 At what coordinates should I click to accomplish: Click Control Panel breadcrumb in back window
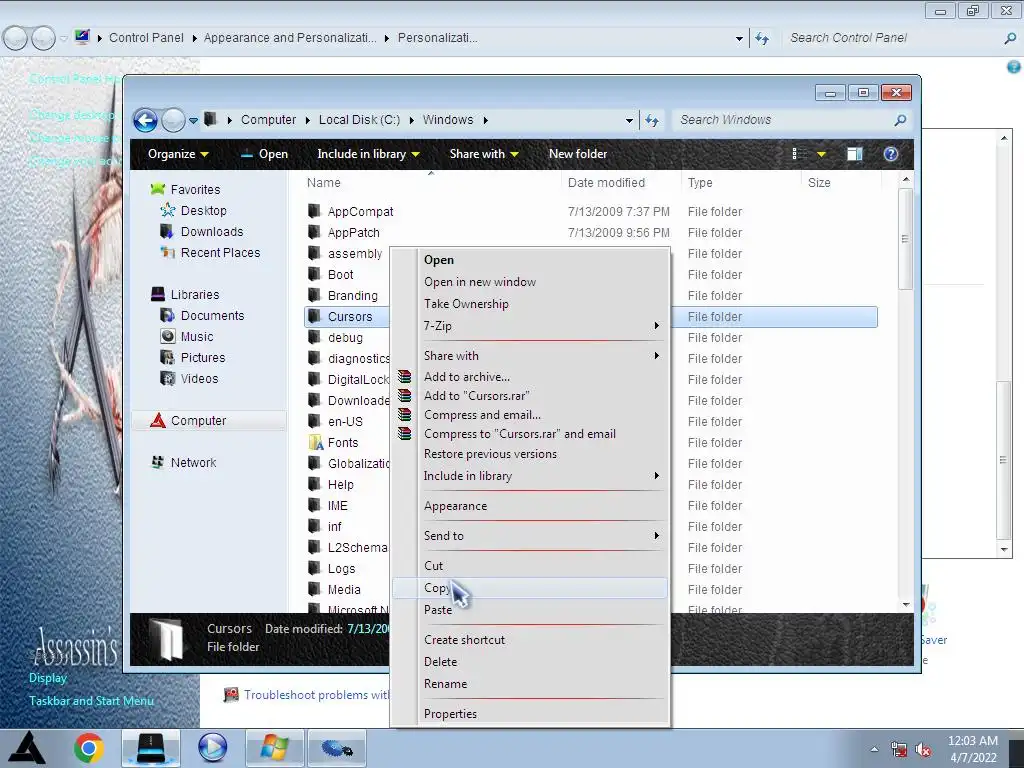pyautogui.click(x=146, y=38)
